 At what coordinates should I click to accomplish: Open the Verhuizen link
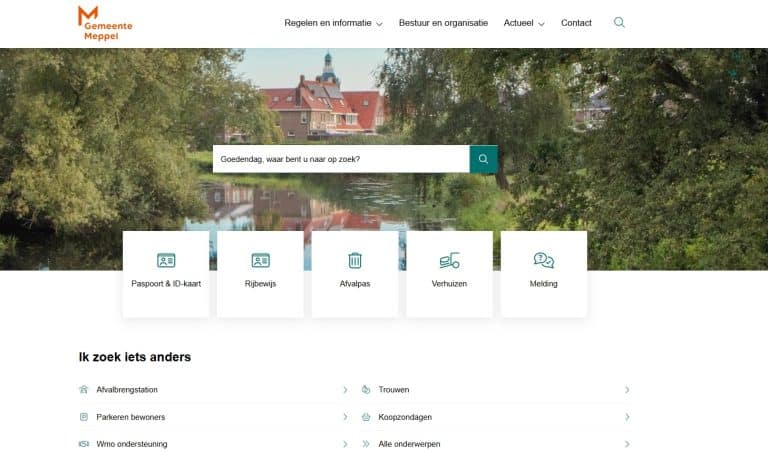449,284
